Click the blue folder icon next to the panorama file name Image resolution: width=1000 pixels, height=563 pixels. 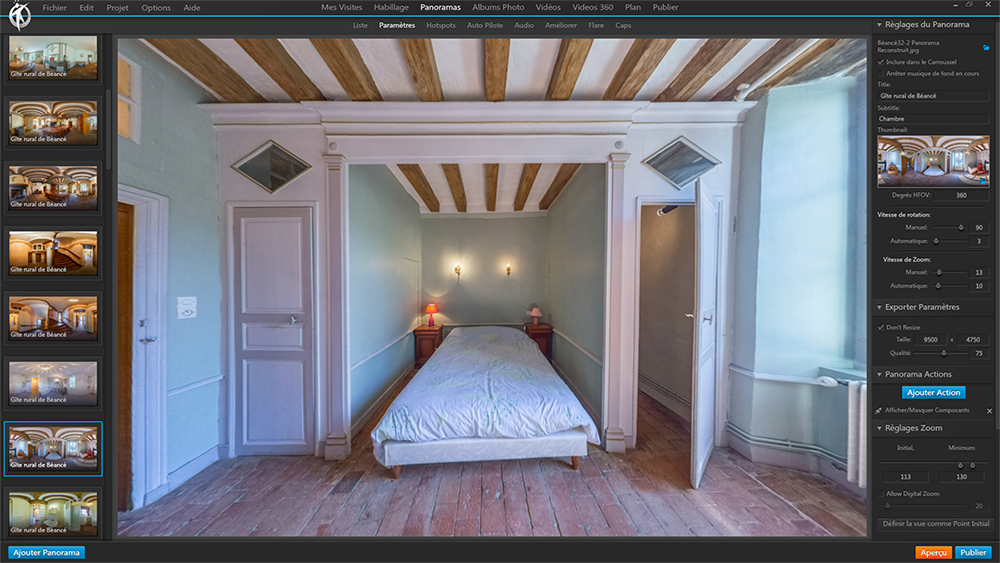pyautogui.click(x=986, y=47)
